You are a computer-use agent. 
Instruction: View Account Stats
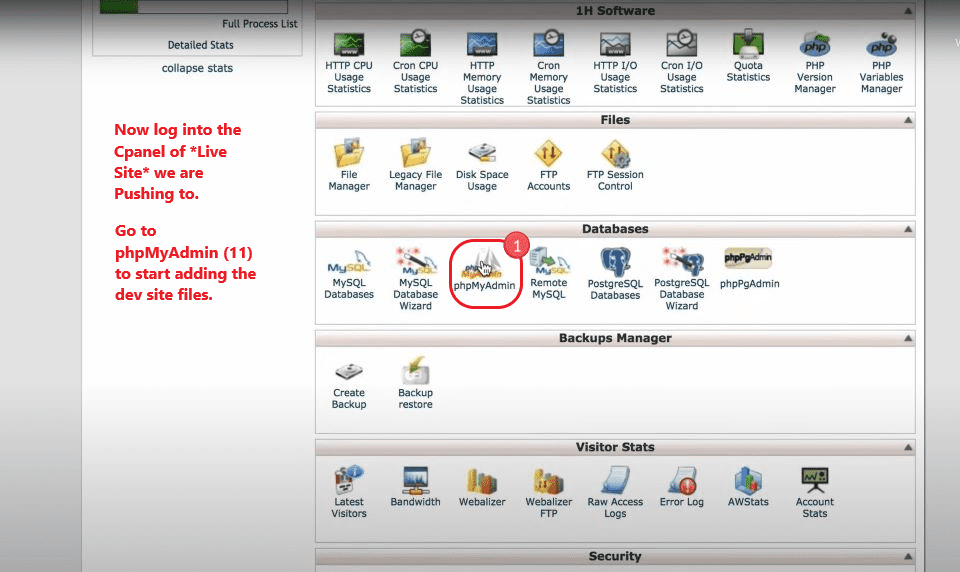(x=814, y=492)
